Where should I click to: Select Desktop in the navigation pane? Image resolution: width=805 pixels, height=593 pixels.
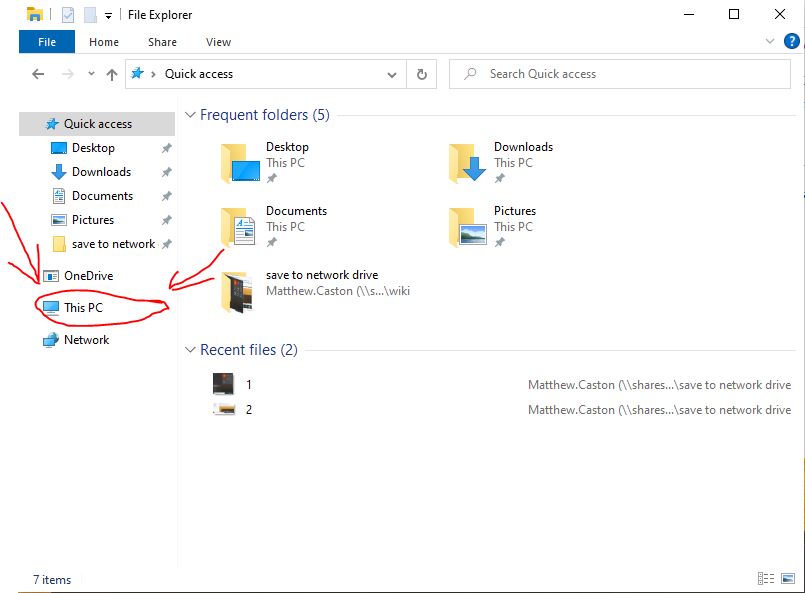pos(93,148)
